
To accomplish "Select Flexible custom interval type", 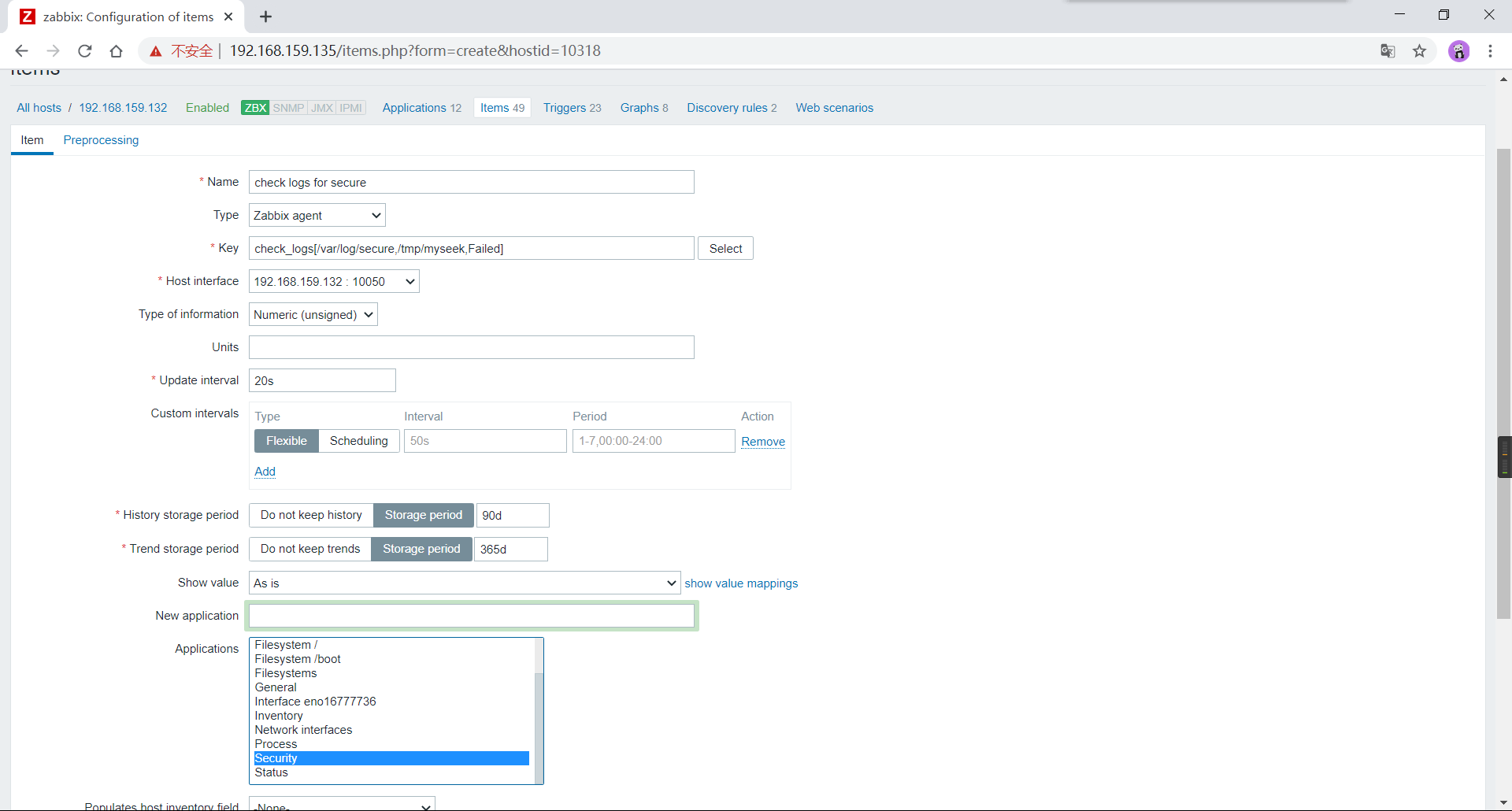I will click(287, 441).
